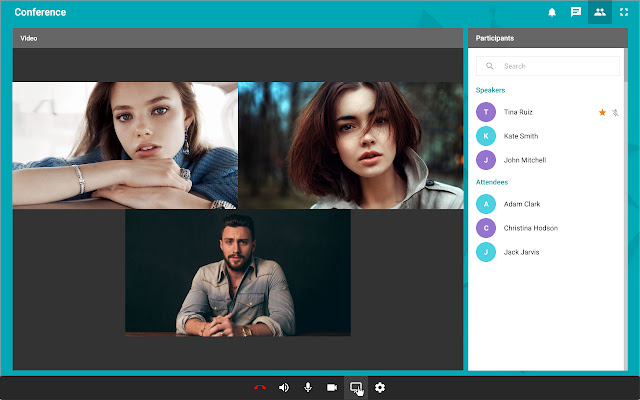Click the search magnifier icon
This screenshot has height=400, width=640.
tap(490, 66)
